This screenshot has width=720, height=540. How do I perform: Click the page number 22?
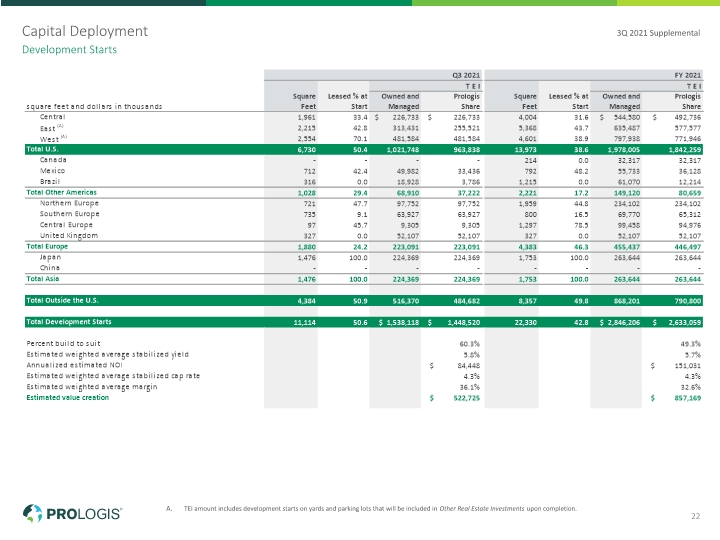(695, 516)
